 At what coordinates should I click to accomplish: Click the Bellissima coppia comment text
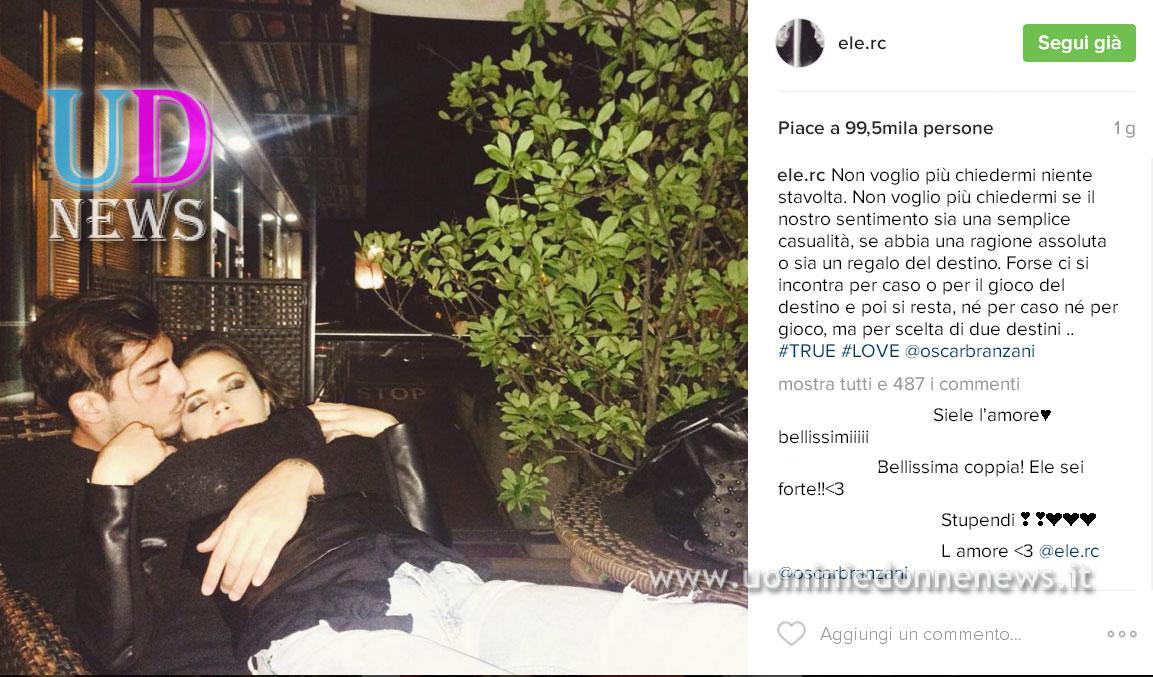point(931,478)
